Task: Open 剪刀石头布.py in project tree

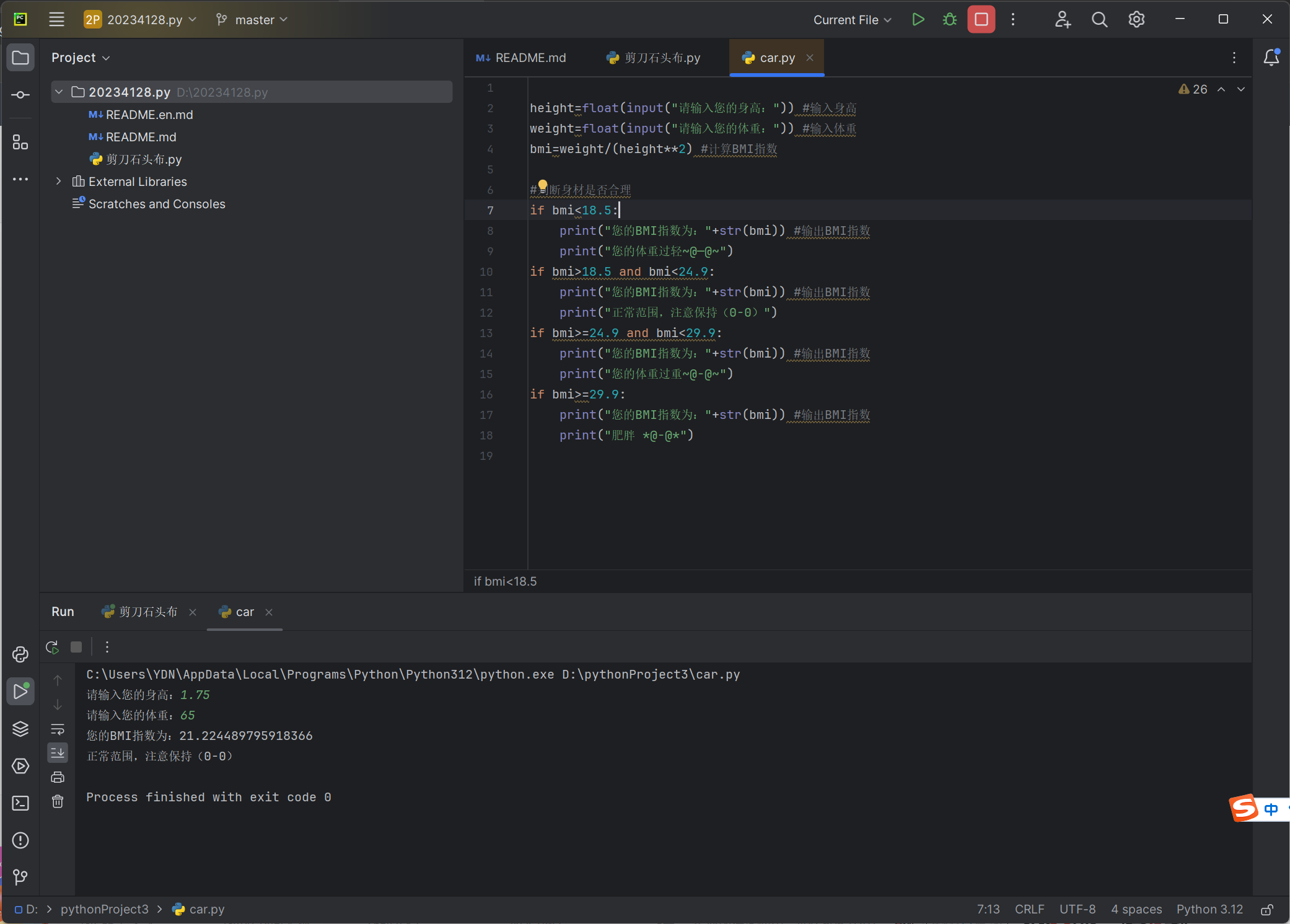Action: (x=143, y=159)
